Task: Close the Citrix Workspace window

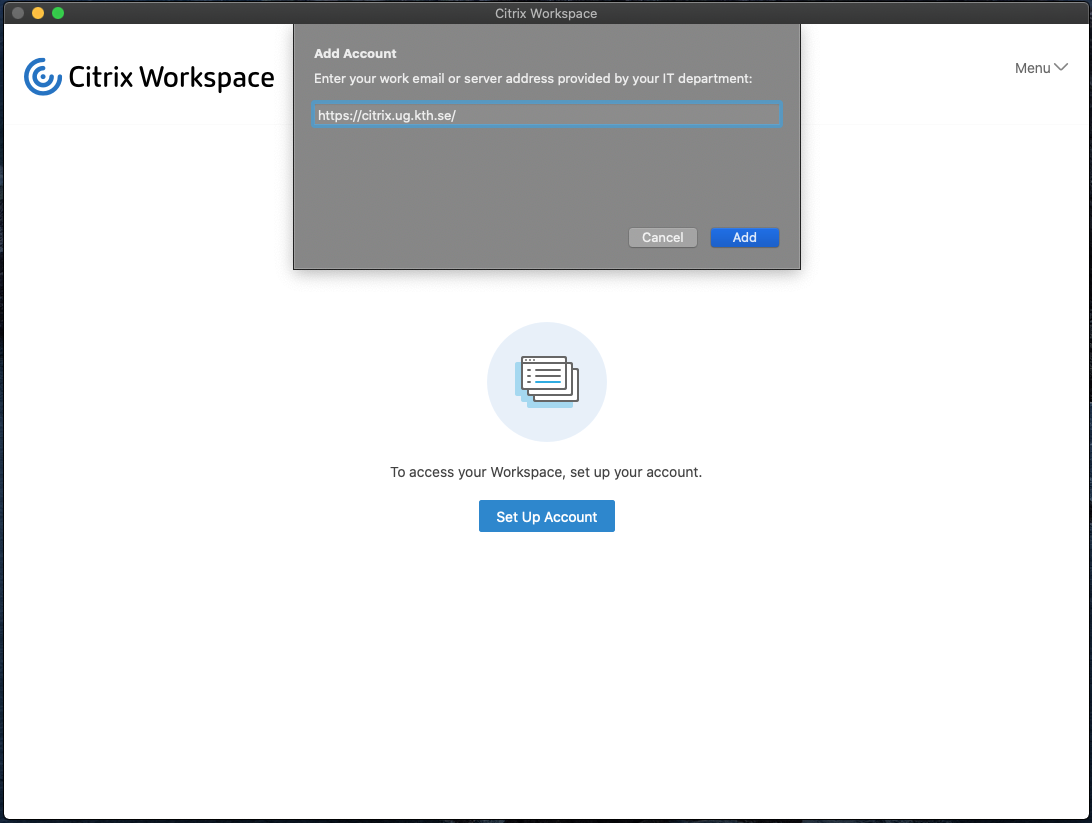Action: pyautogui.click(x=18, y=13)
